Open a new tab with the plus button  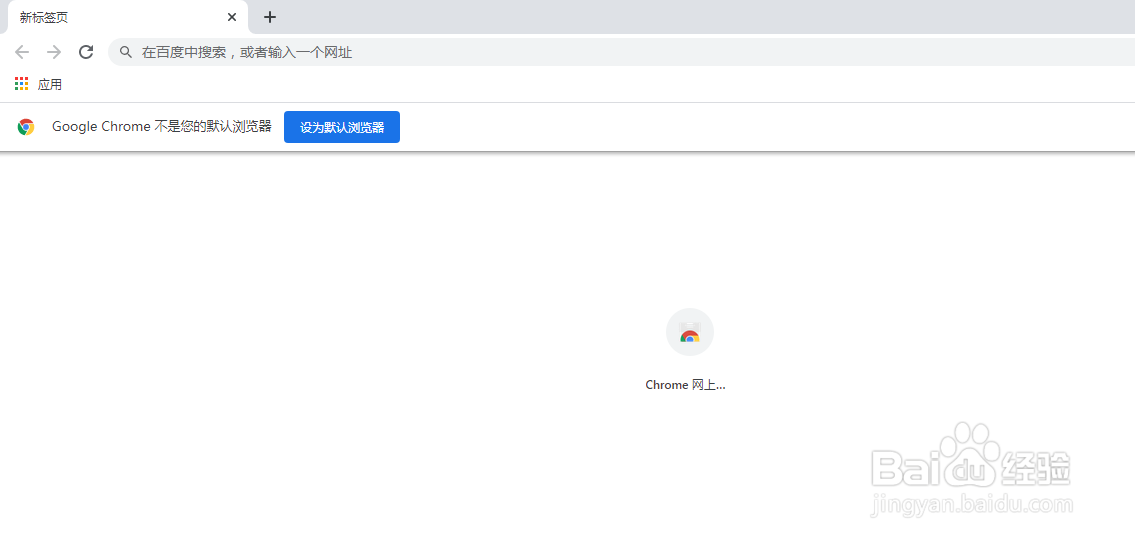click(270, 17)
